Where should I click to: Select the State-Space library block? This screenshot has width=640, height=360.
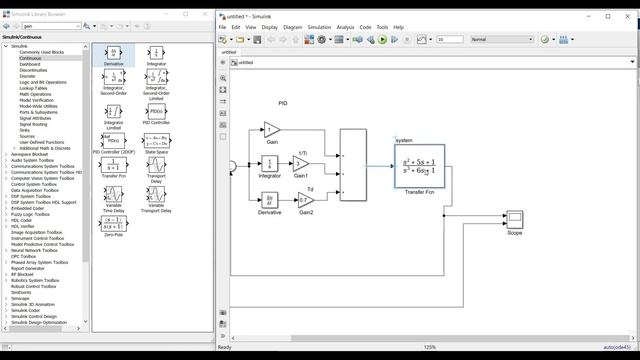[156, 144]
